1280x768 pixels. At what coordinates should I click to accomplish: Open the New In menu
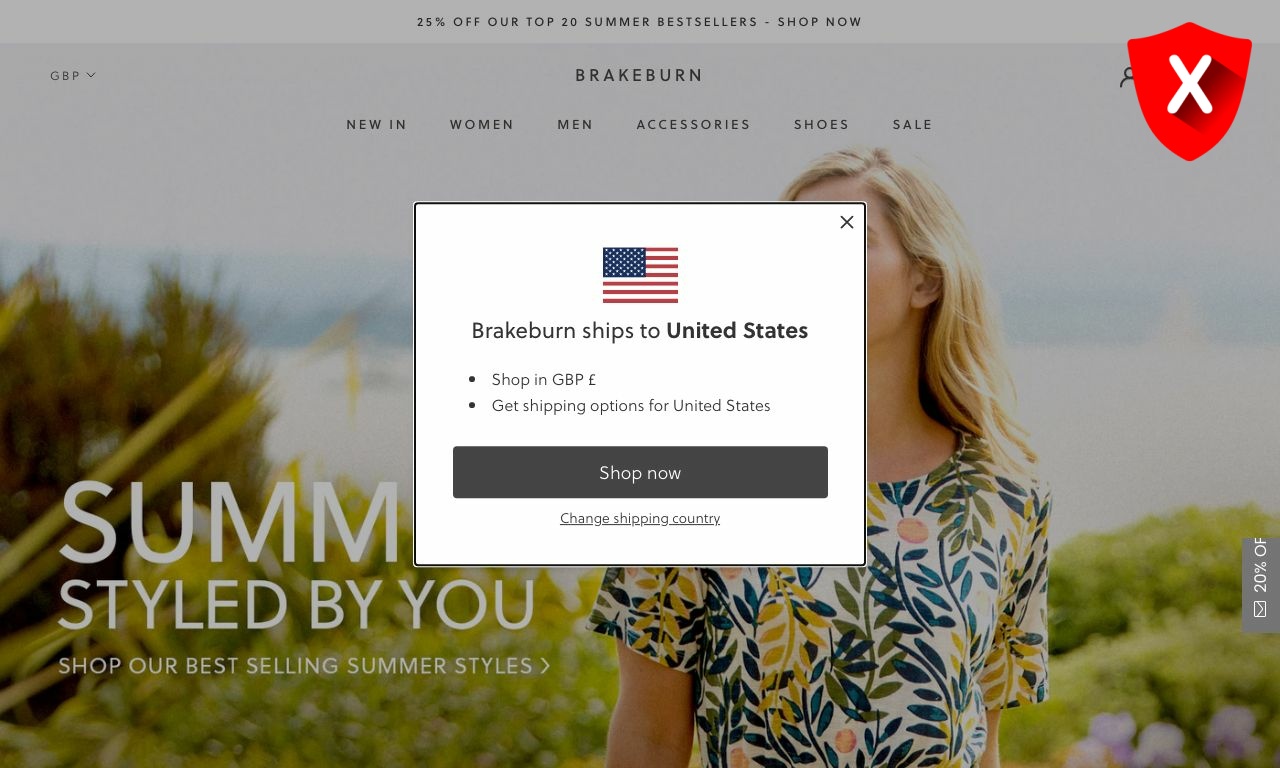pyautogui.click(x=377, y=125)
